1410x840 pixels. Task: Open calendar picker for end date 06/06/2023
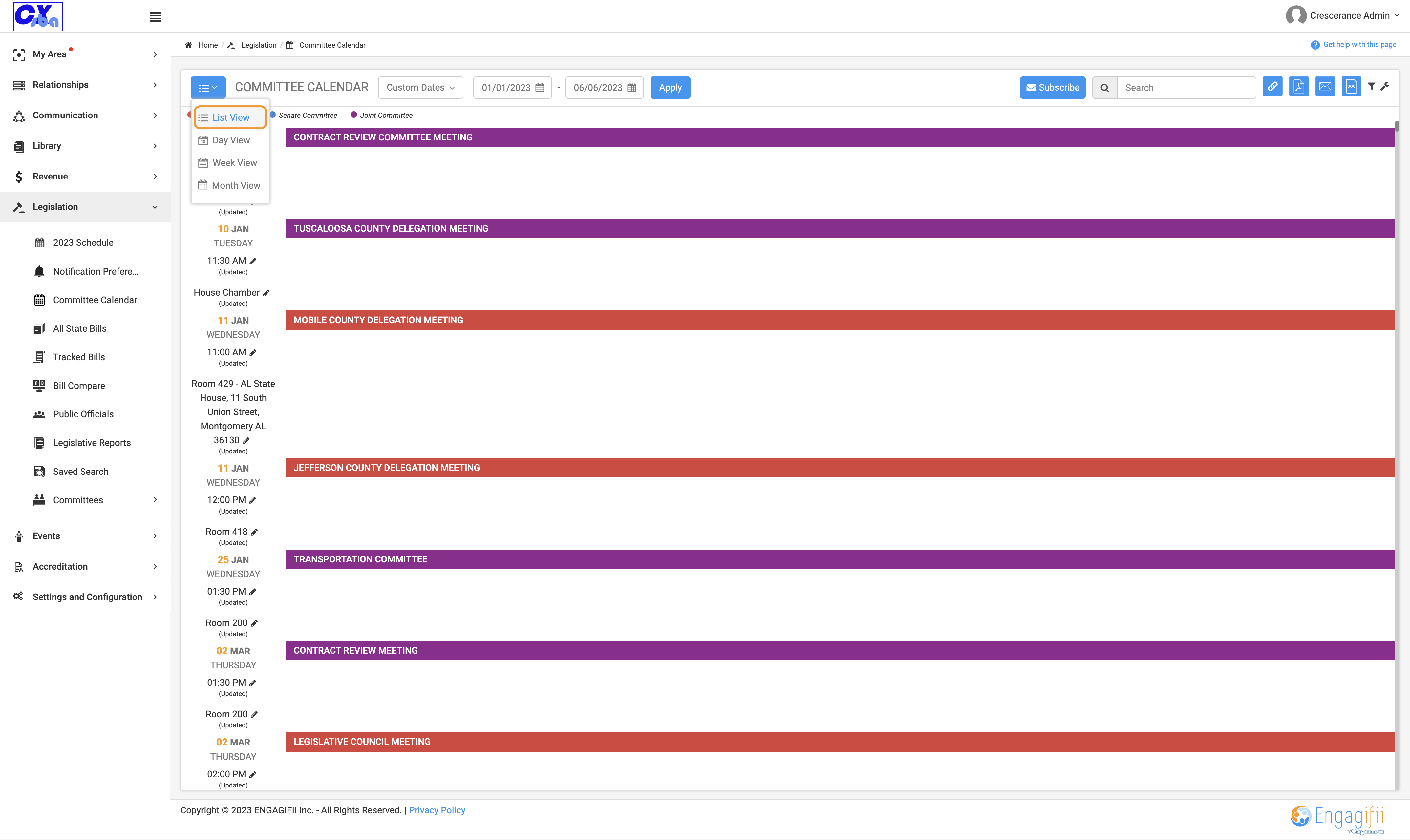[x=632, y=88]
